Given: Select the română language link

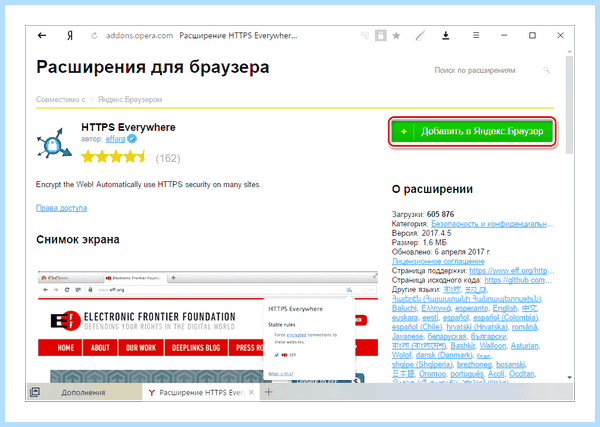Looking at the screenshot, I should tap(524, 327).
